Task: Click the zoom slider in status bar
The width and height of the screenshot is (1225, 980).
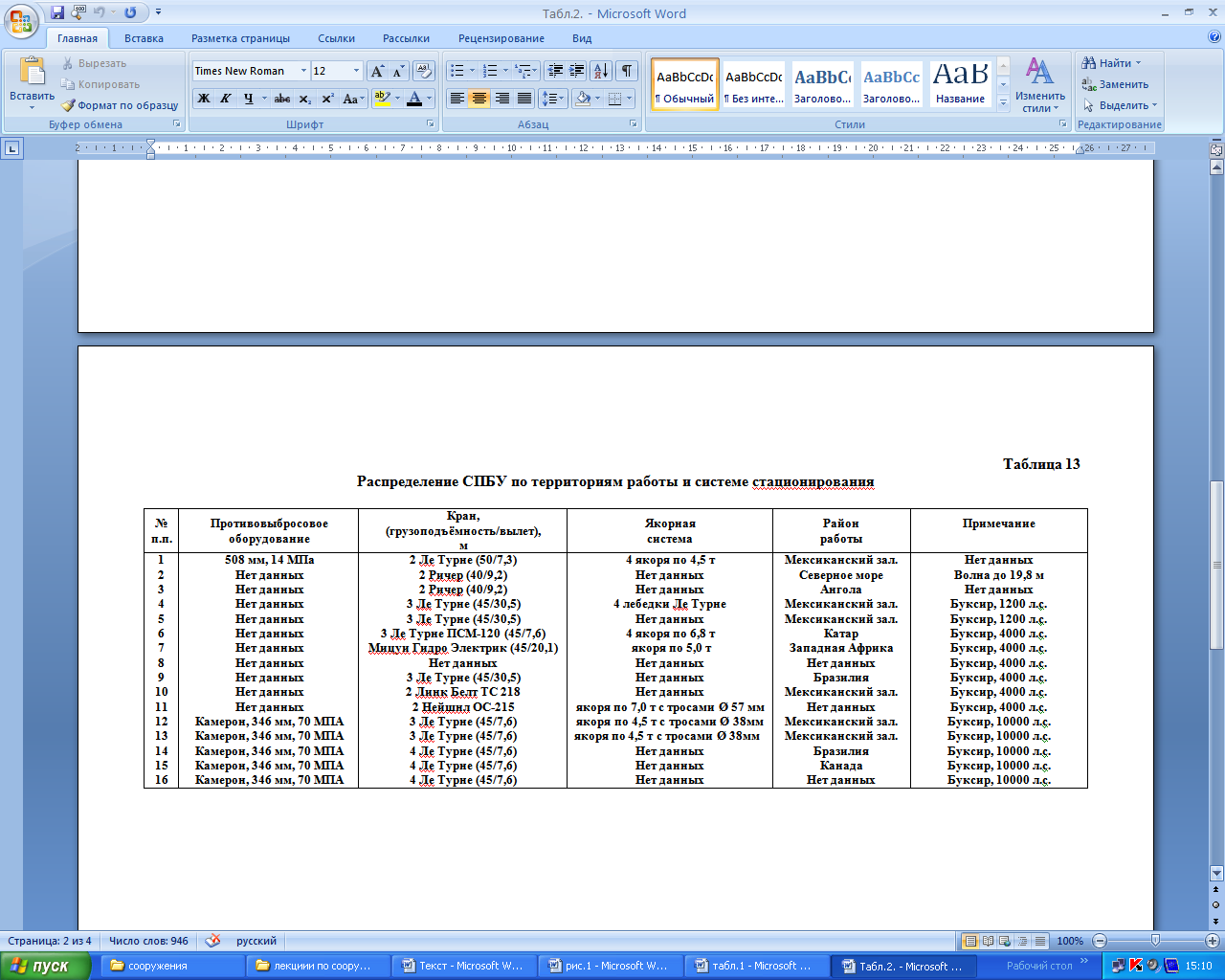Action: coord(1155,941)
